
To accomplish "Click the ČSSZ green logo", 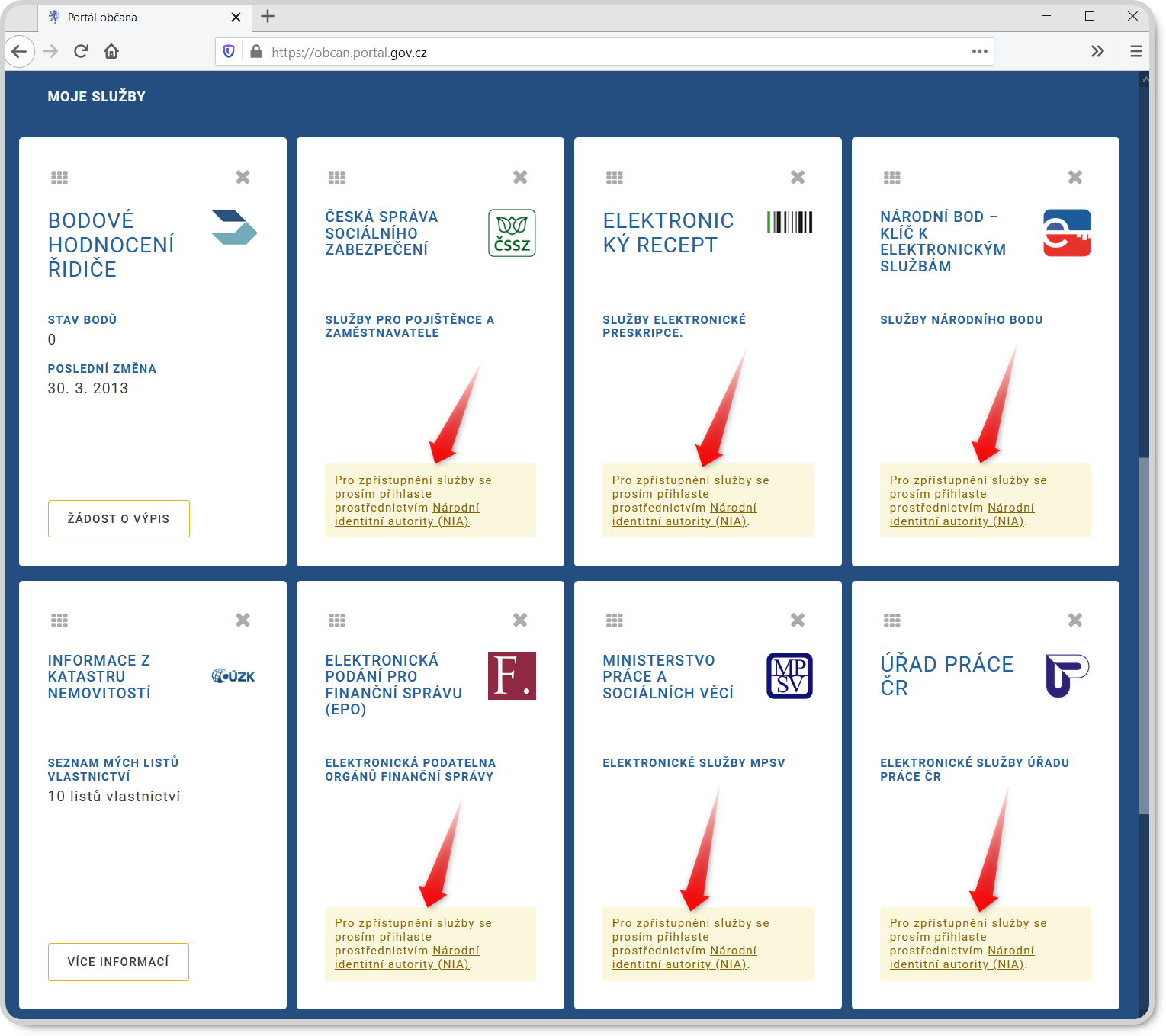I will coord(512,233).
